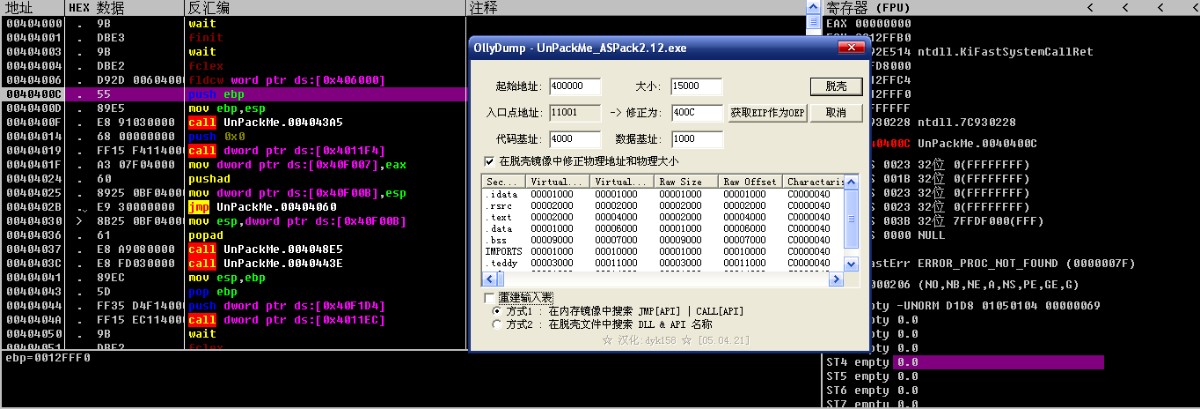Click the 大小 field containing 15000
Screen dimensions: 1200x409
tap(697, 87)
